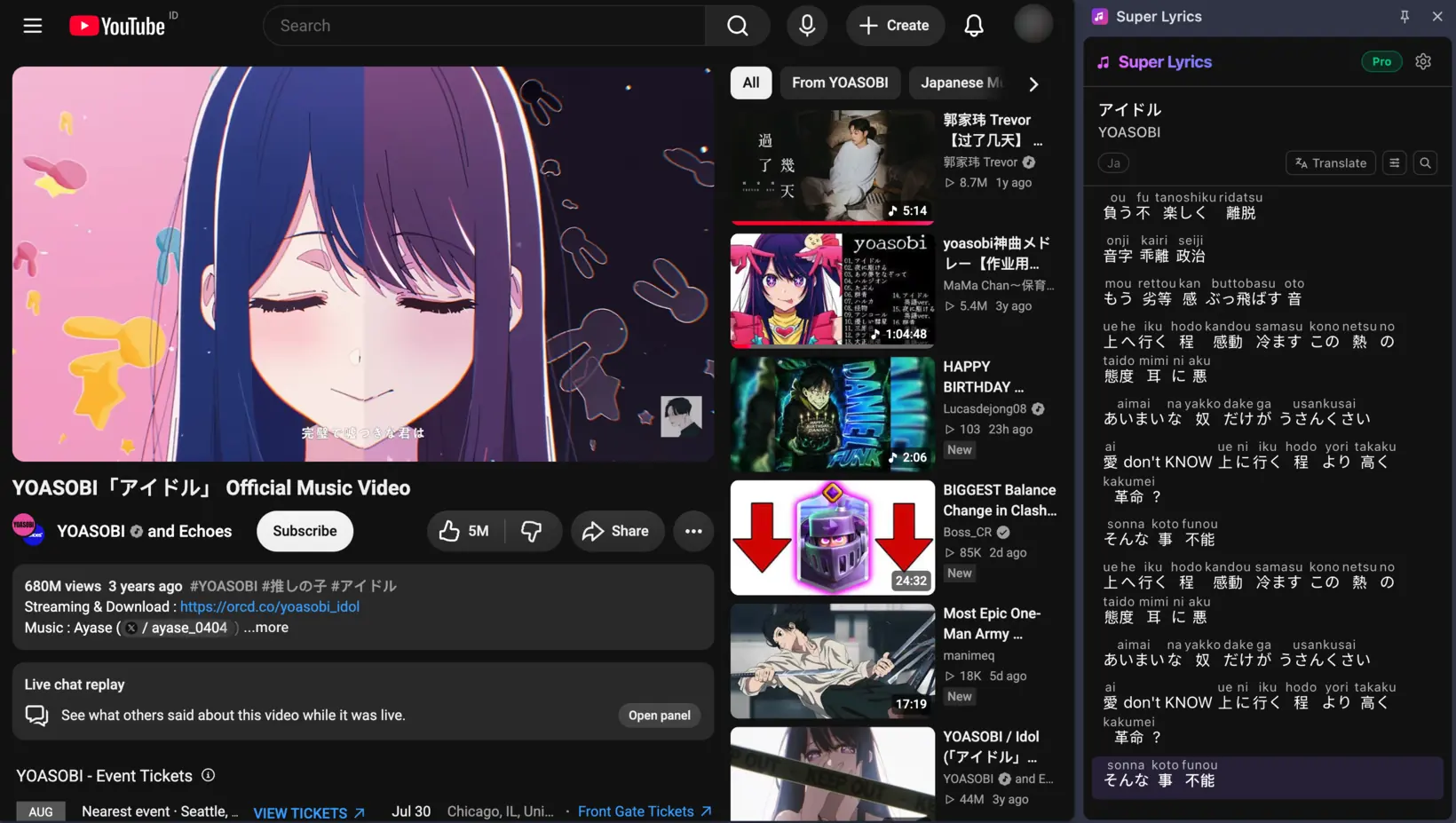This screenshot has width=1456, height=823.
Task: Open Most Epic One-Man Army thumbnail
Action: tap(832, 661)
